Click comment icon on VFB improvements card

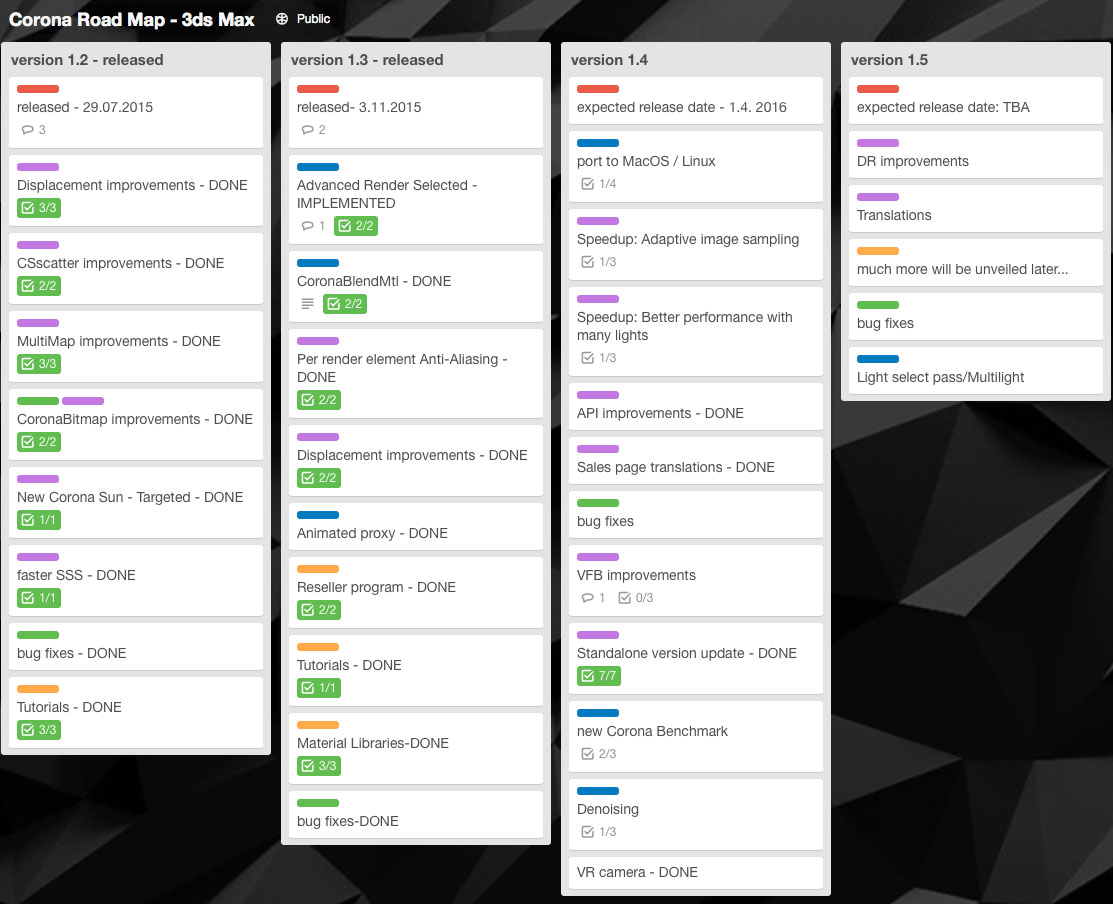pos(588,597)
